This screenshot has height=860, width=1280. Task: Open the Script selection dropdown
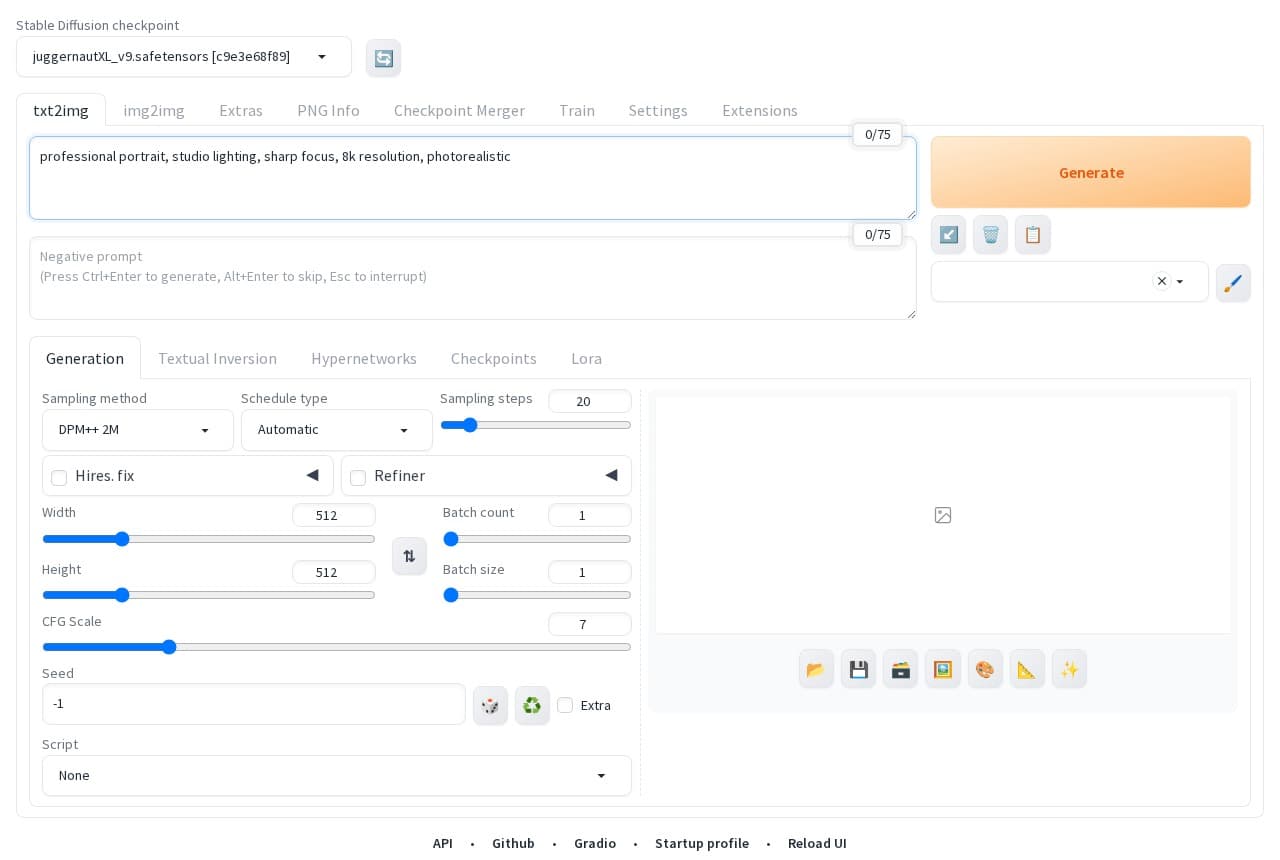click(x=337, y=776)
